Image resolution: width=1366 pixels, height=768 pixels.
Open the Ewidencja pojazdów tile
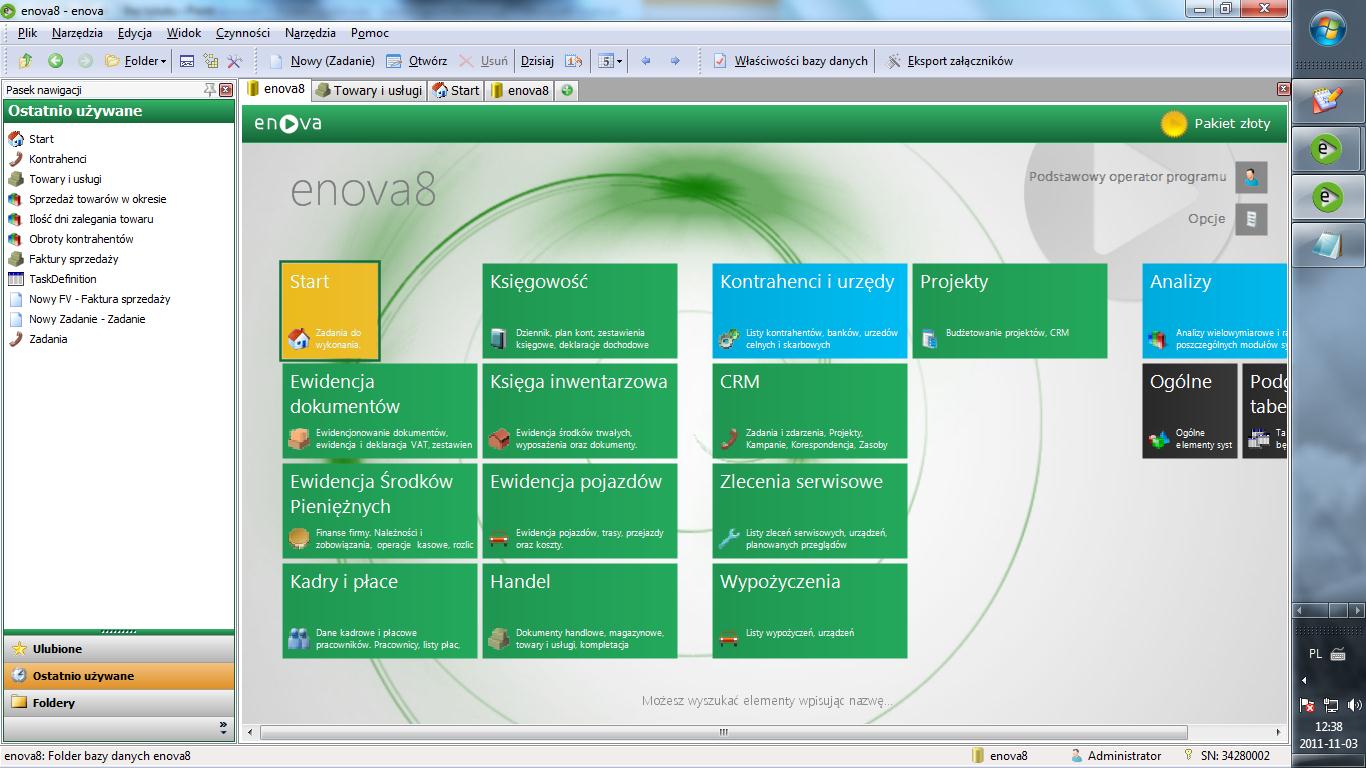[580, 511]
